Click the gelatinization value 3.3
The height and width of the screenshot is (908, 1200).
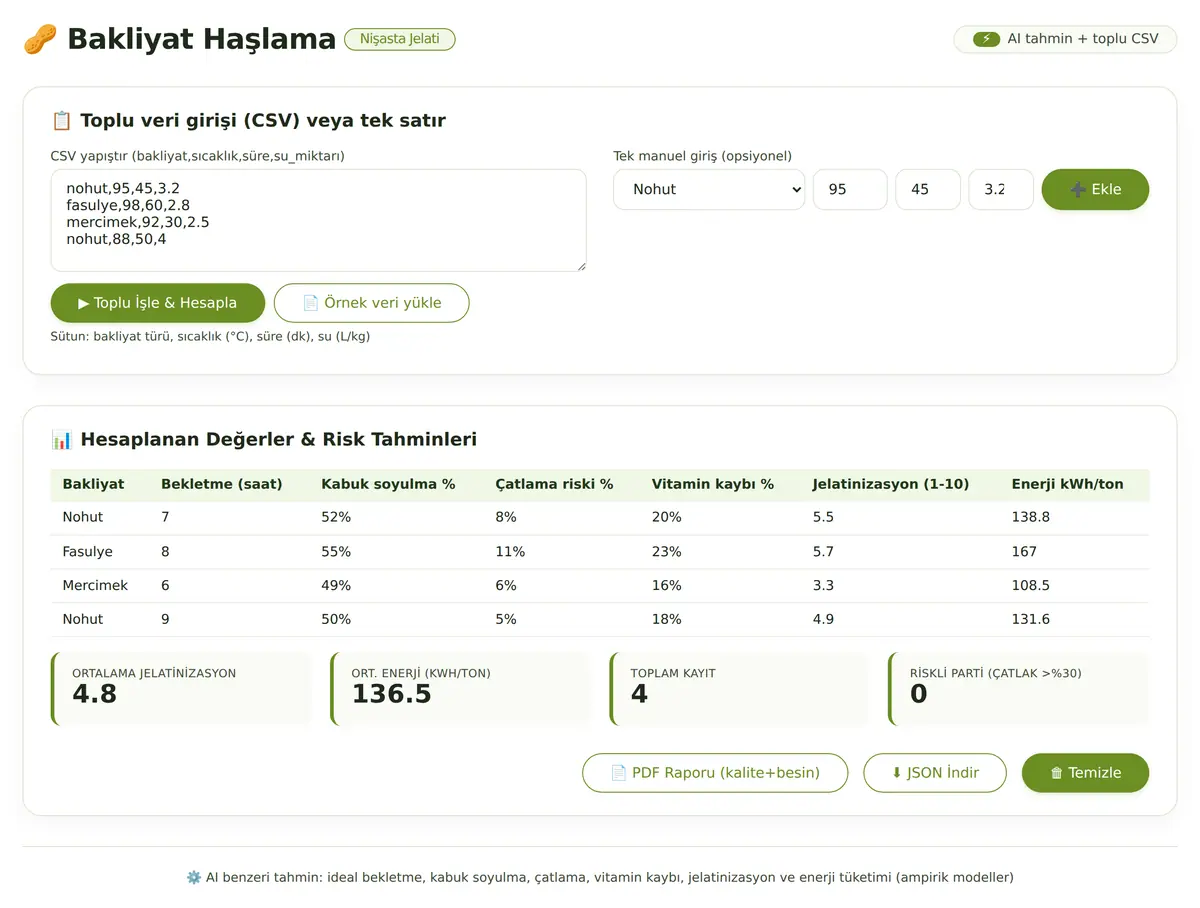823,586
